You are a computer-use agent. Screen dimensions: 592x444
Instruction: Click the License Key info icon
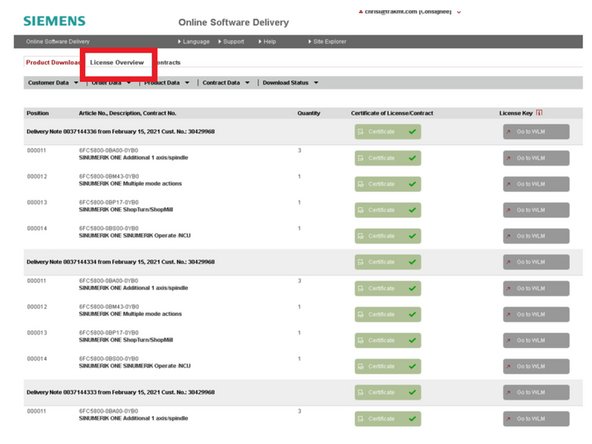click(539, 113)
